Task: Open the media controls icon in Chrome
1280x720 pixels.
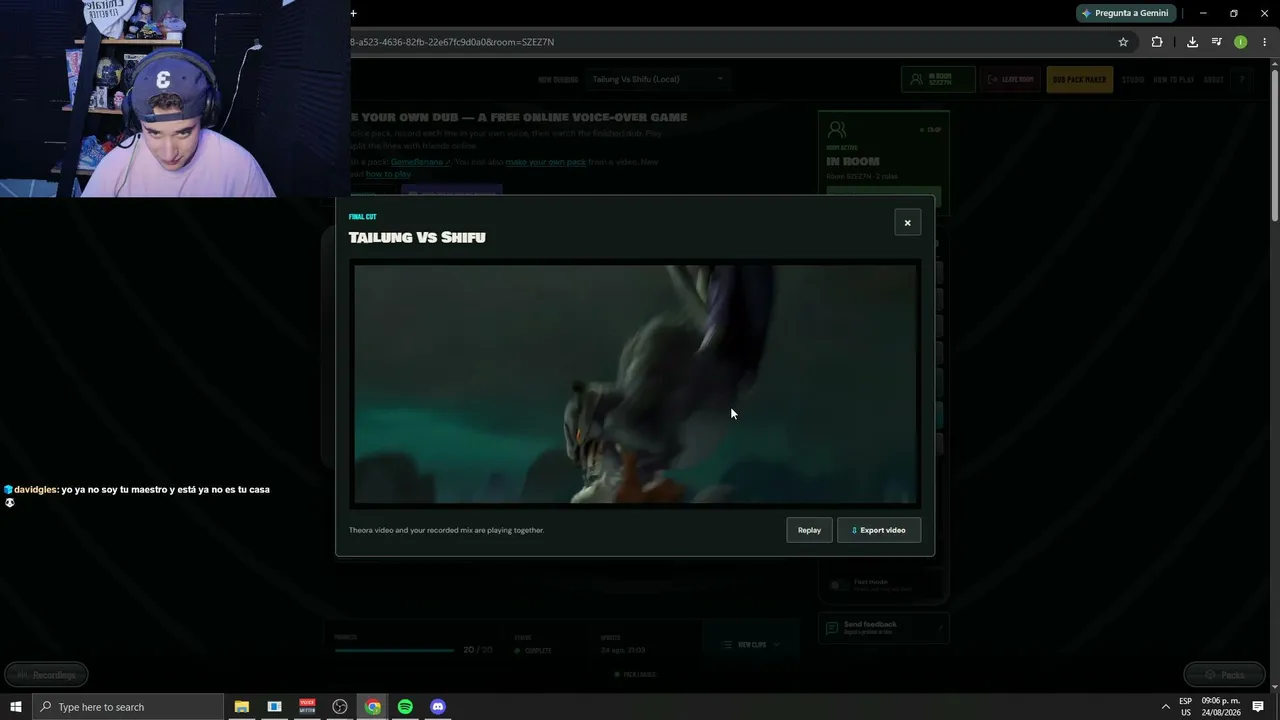Action: [x=1216, y=42]
